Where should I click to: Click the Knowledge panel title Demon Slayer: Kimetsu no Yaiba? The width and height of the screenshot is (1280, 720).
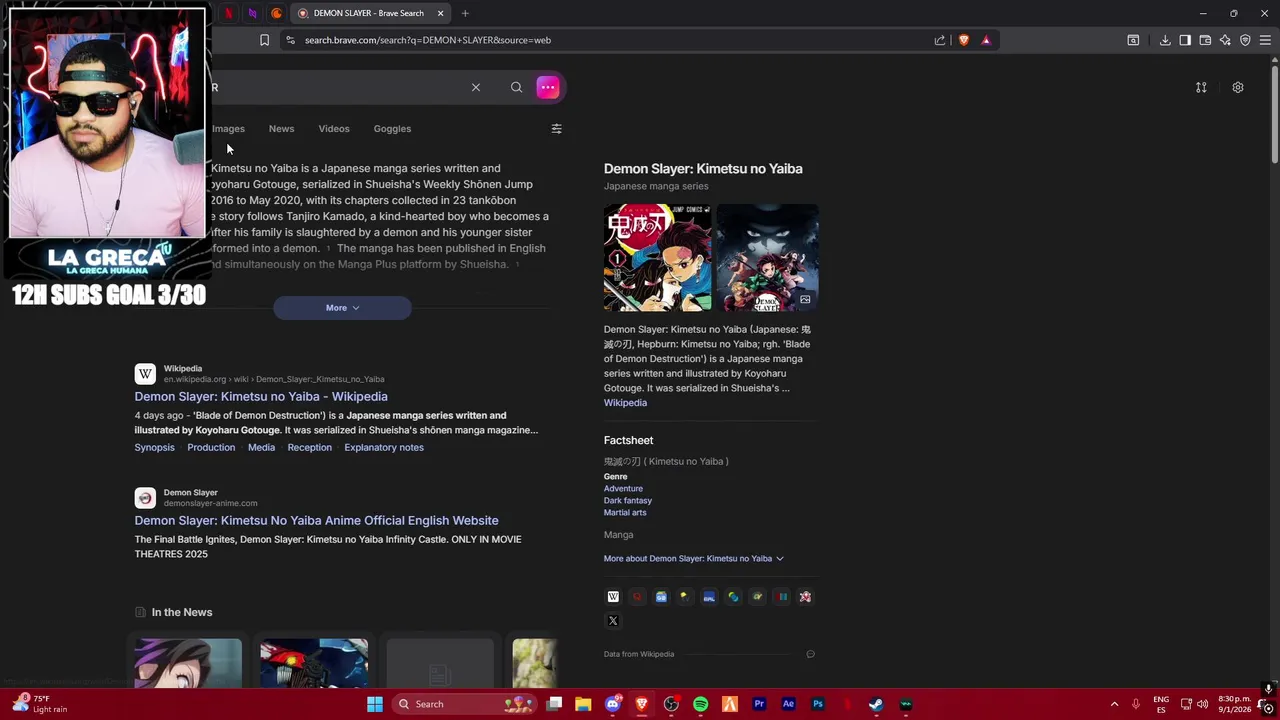point(703,169)
